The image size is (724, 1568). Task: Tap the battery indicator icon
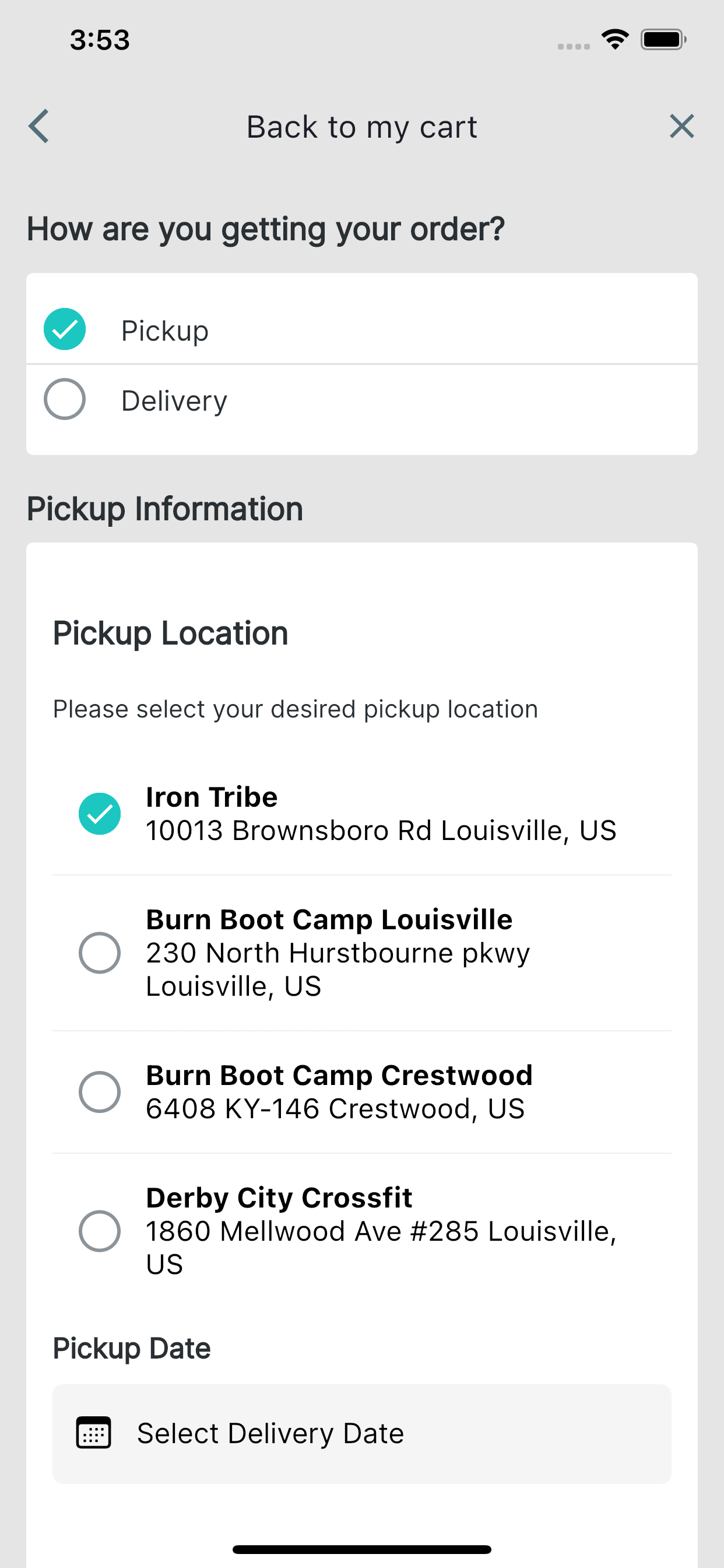(x=663, y=40)
